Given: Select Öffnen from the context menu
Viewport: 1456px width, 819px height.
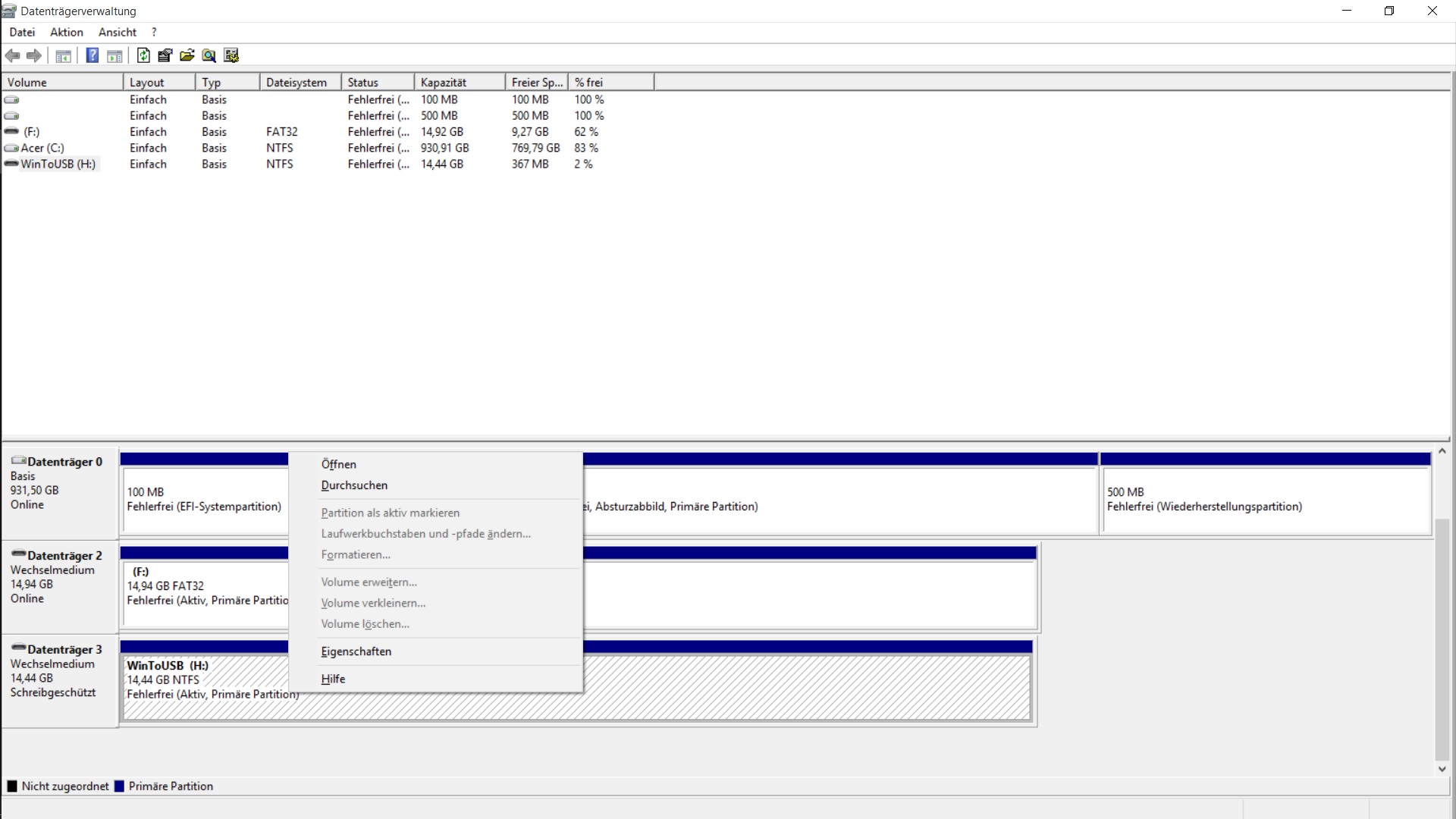Looking at the screenshot, I should click(x=338, y=464).
